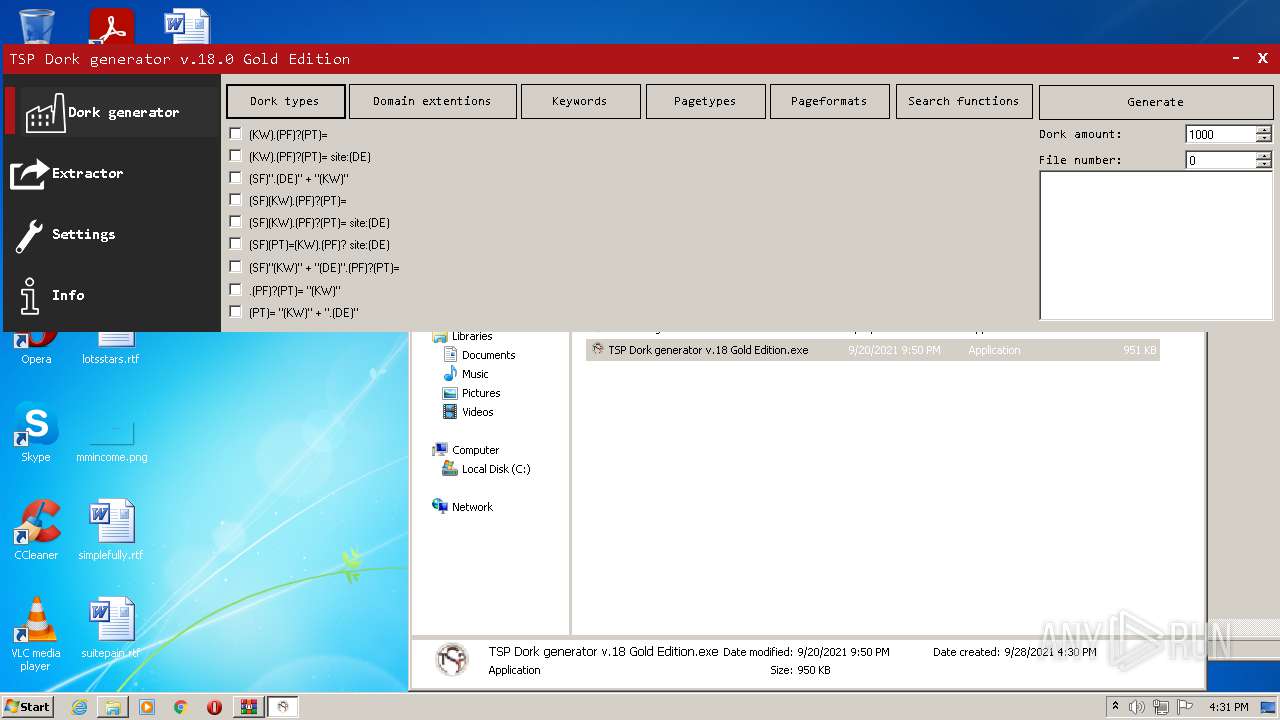Viewport: 1280px width, 720px height.
Task: Switch to the Search functions tab
Action: point(964,101)
